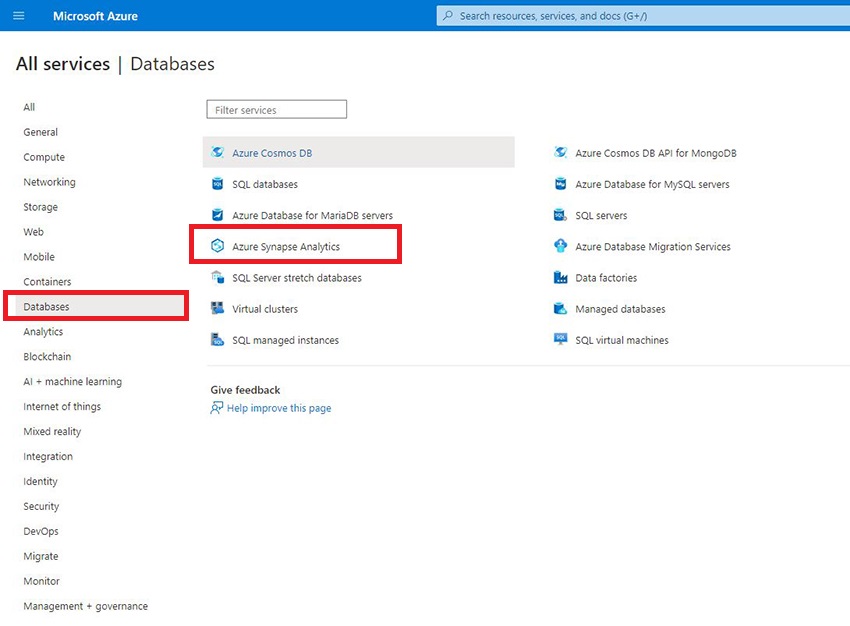Go to Microsoft Azure home
This screenshot has width=850, height=626.
pos(95,16)
